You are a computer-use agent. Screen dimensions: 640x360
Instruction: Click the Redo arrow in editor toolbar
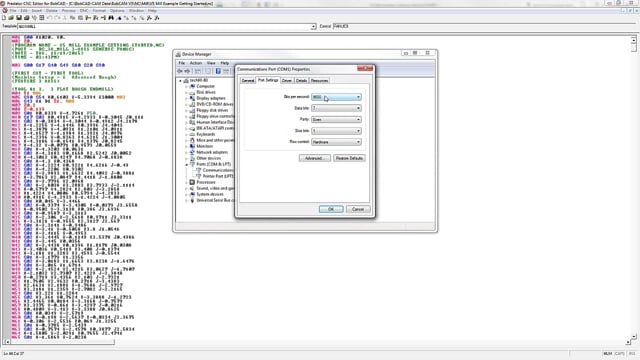[x=57, y=18]
